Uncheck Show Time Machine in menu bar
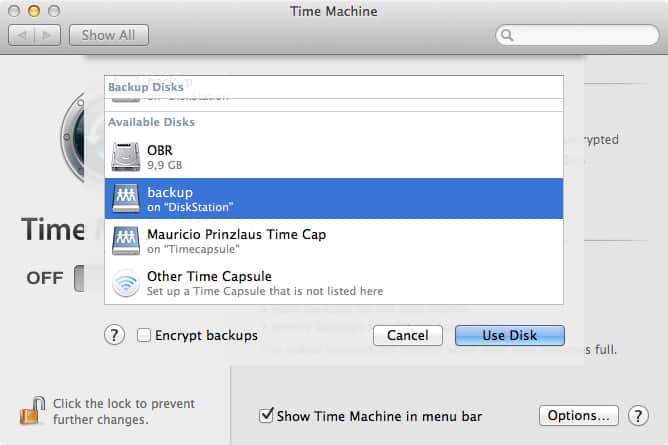Viewport: 668px width, 445px height. tap(266, 415)
